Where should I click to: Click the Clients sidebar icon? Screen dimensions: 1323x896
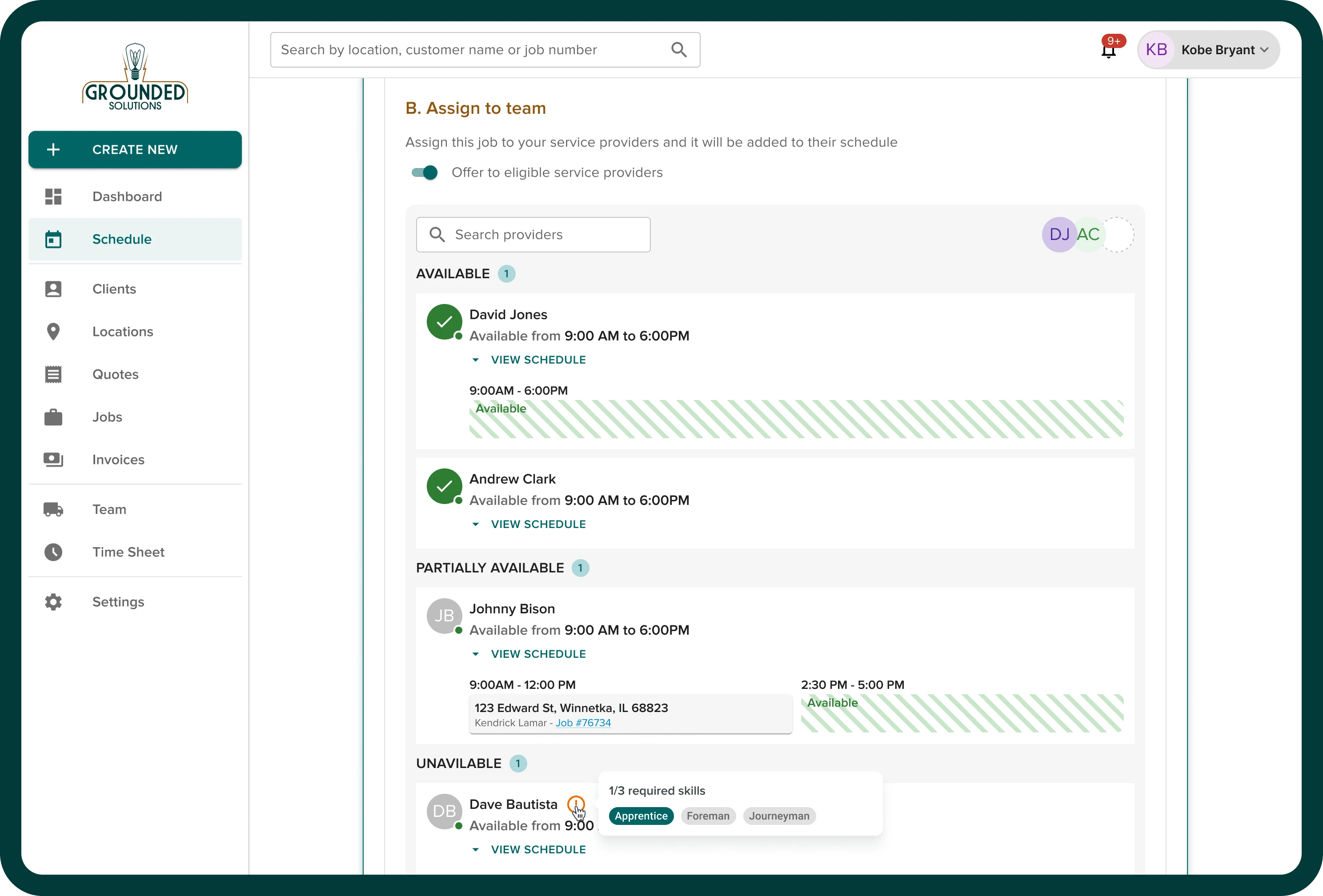[53, 289]
